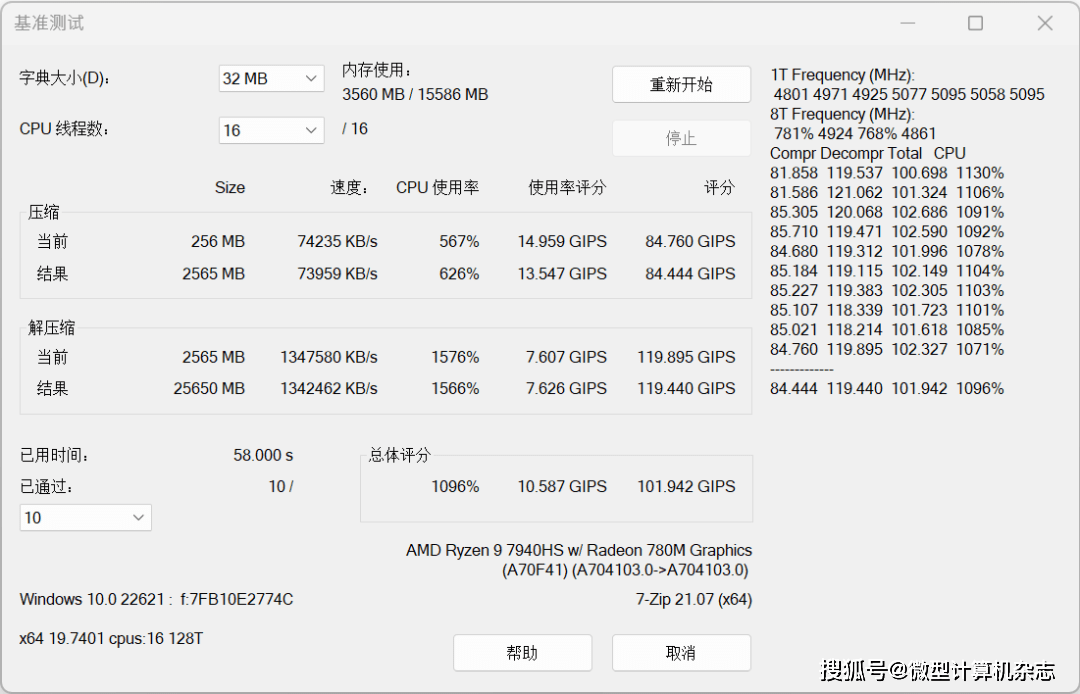Viewport: 1080px width, 694px height.
Task: Click the disabled 停止 stop button
Action: coord(681,137)
